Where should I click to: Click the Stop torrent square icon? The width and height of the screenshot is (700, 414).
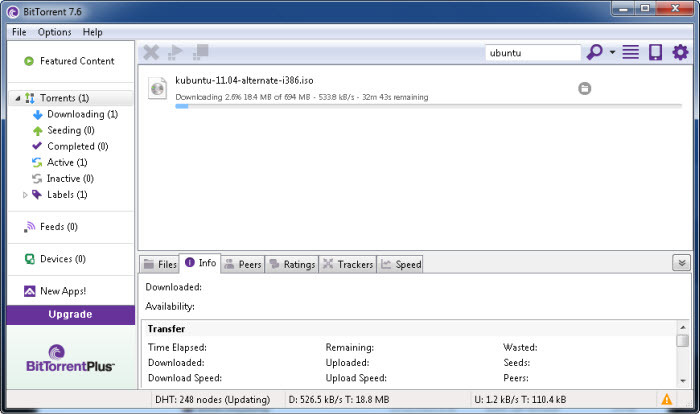pos(200,52)
